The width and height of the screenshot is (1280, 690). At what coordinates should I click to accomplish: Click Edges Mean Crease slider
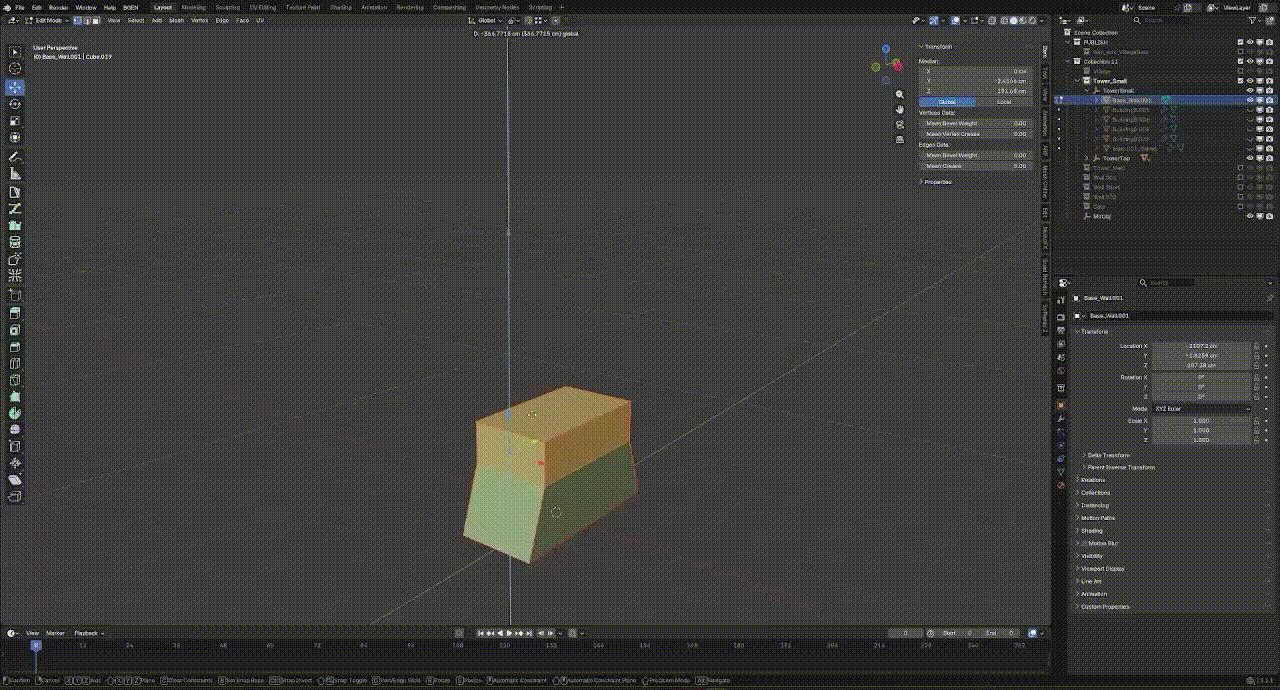point(976,166)
